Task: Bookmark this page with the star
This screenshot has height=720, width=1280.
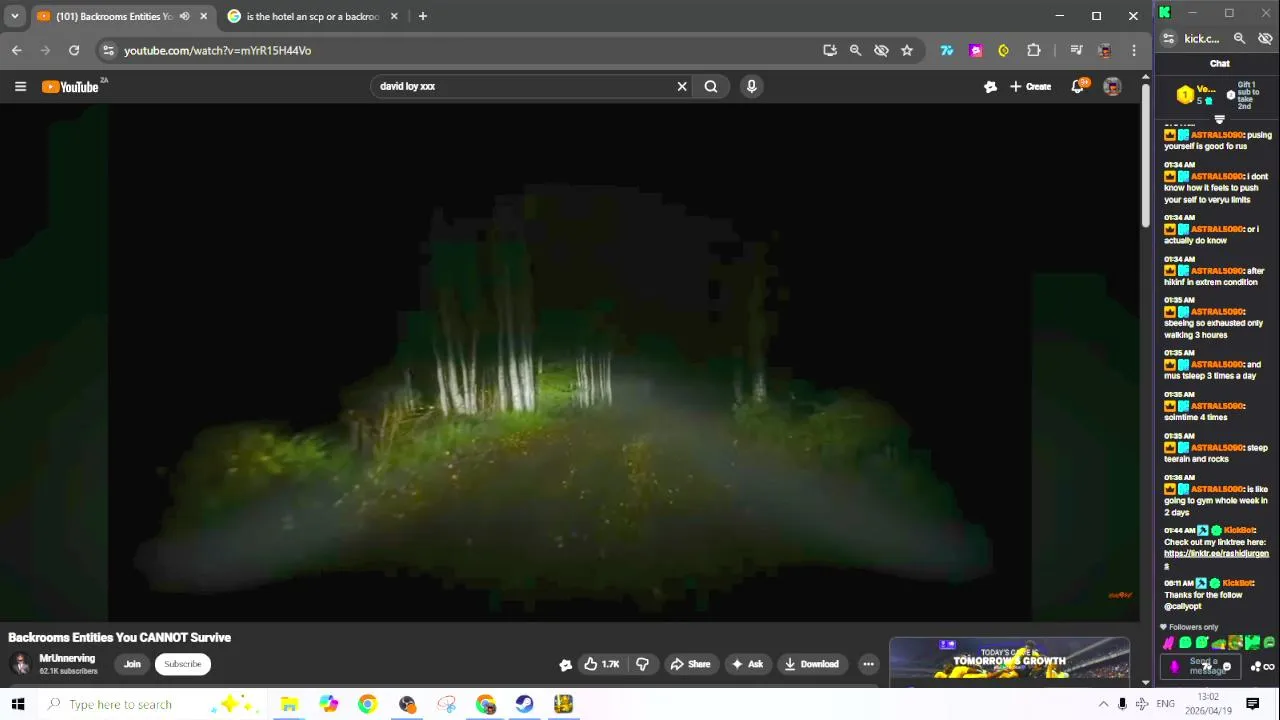Action: click(x=907, y=50)
